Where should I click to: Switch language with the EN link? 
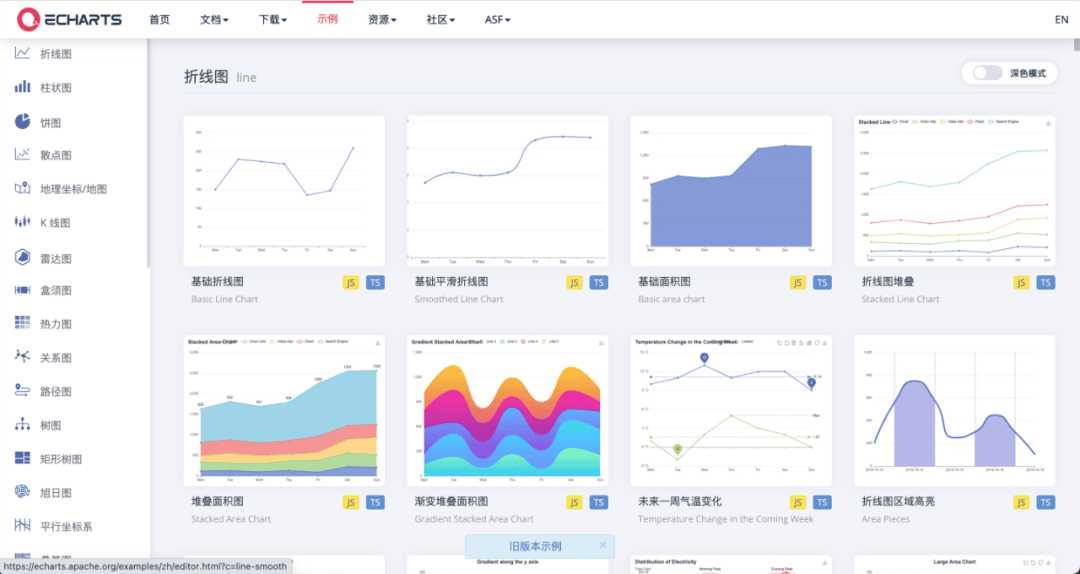tap(1061, 20)
